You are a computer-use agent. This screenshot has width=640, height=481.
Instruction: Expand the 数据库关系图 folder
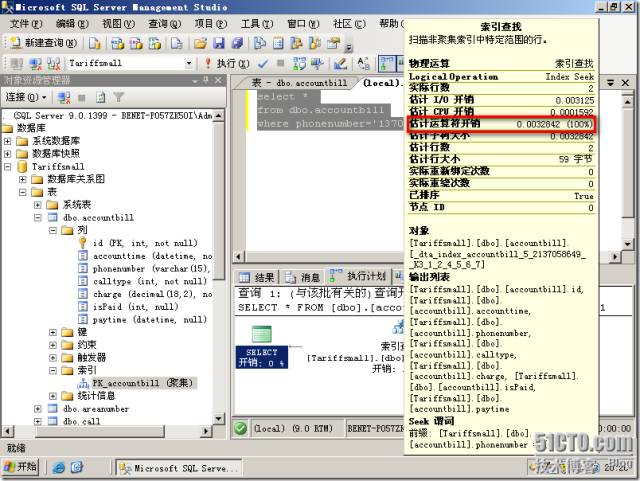pyautogui.click(x=23, y=179)
